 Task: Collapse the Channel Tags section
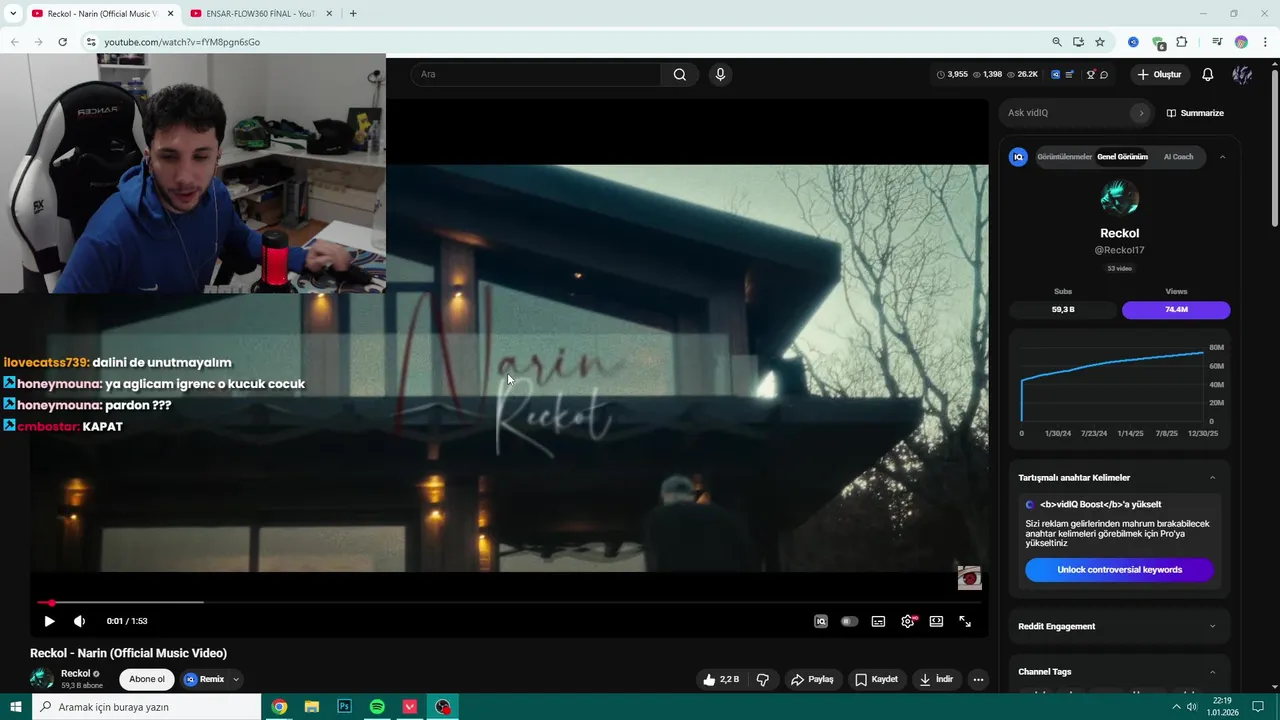point(1213,672)
